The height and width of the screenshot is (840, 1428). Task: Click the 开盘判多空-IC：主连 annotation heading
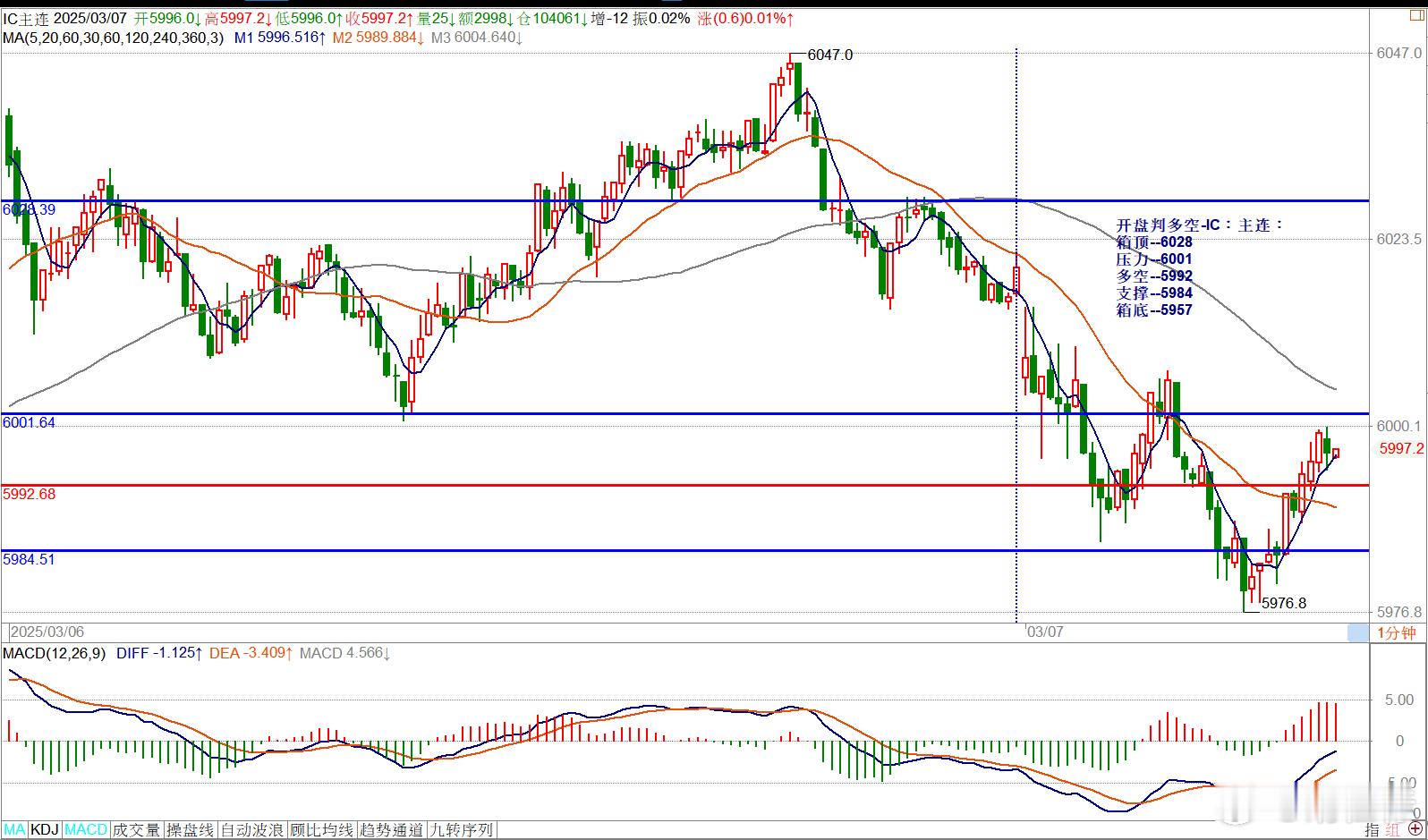coord(1201,225)
